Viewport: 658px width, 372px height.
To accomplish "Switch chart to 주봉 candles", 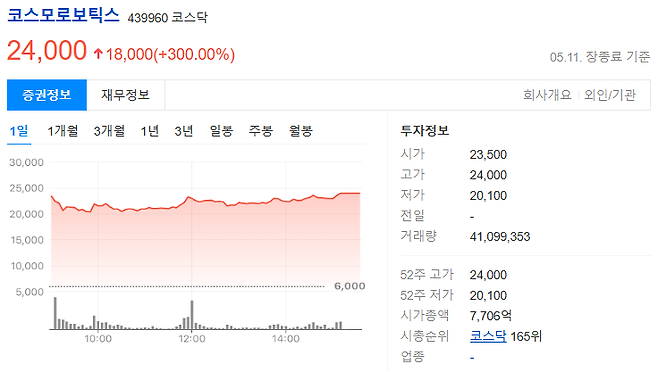I will click(261, 131).
